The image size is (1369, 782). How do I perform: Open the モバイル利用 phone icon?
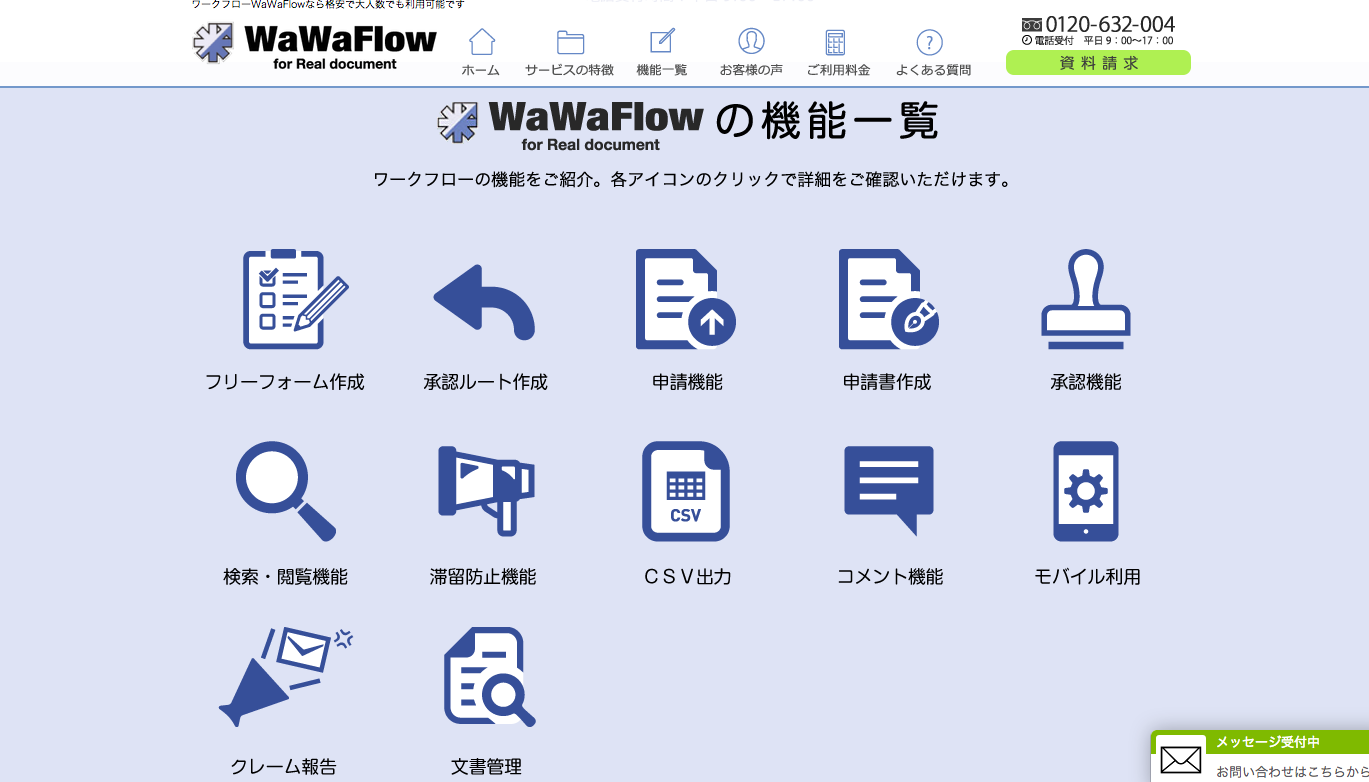(x=1086, y=491)
